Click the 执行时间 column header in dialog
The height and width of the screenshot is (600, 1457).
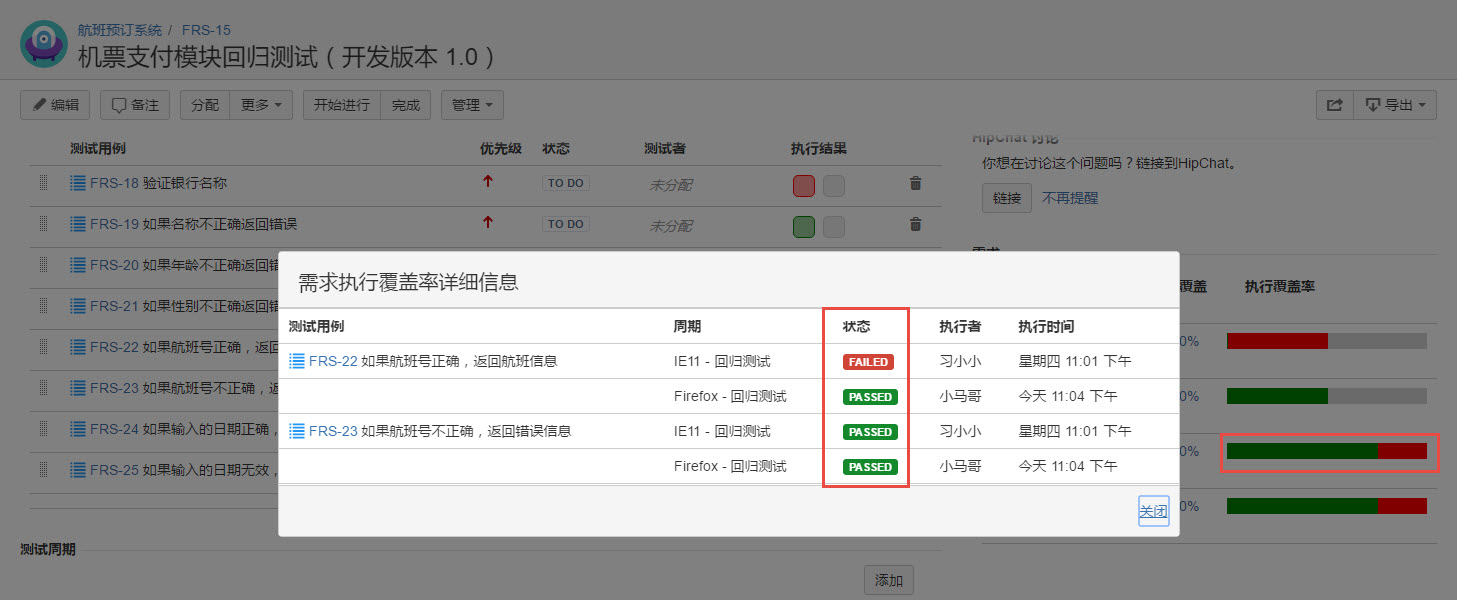[1046, 327]
